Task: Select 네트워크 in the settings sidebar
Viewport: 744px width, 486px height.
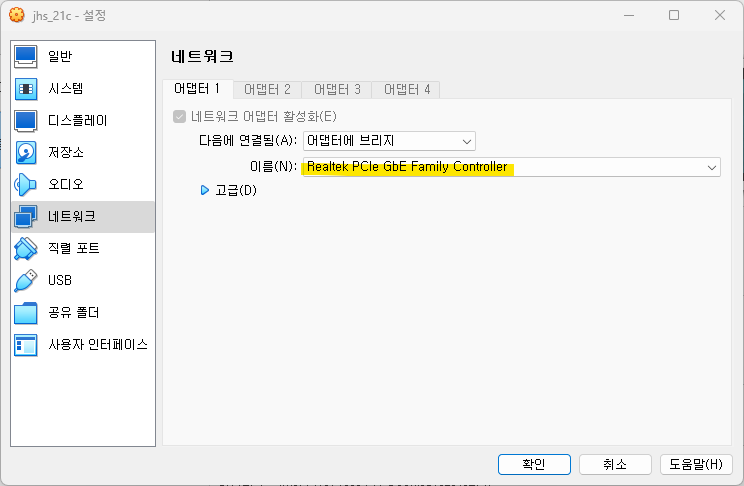Action: pos(83,217)
